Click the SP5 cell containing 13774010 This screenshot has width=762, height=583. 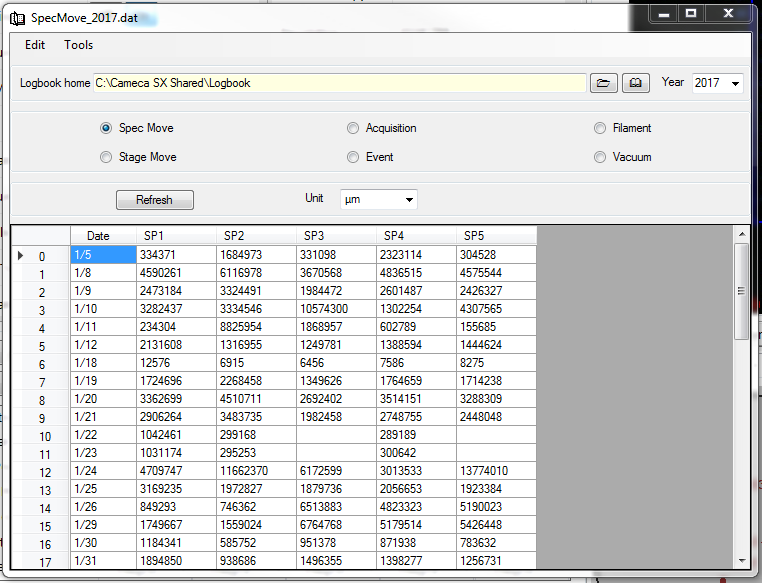[x=496, y=472]
